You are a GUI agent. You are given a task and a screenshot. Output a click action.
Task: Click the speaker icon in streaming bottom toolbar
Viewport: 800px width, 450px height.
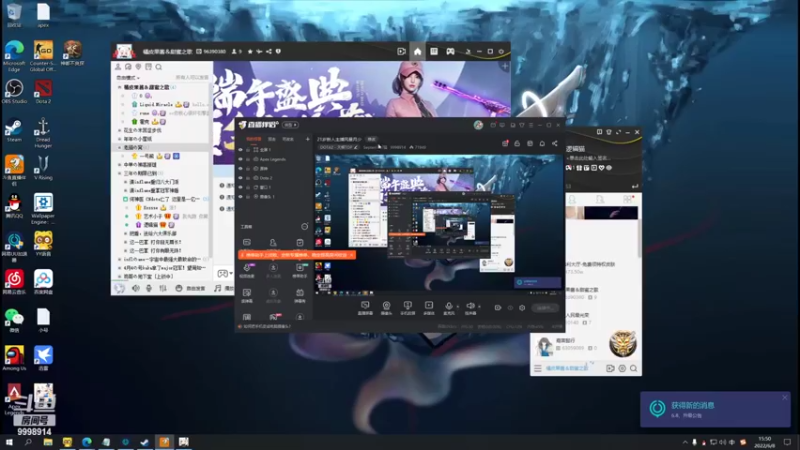click(x=470, y=308)
